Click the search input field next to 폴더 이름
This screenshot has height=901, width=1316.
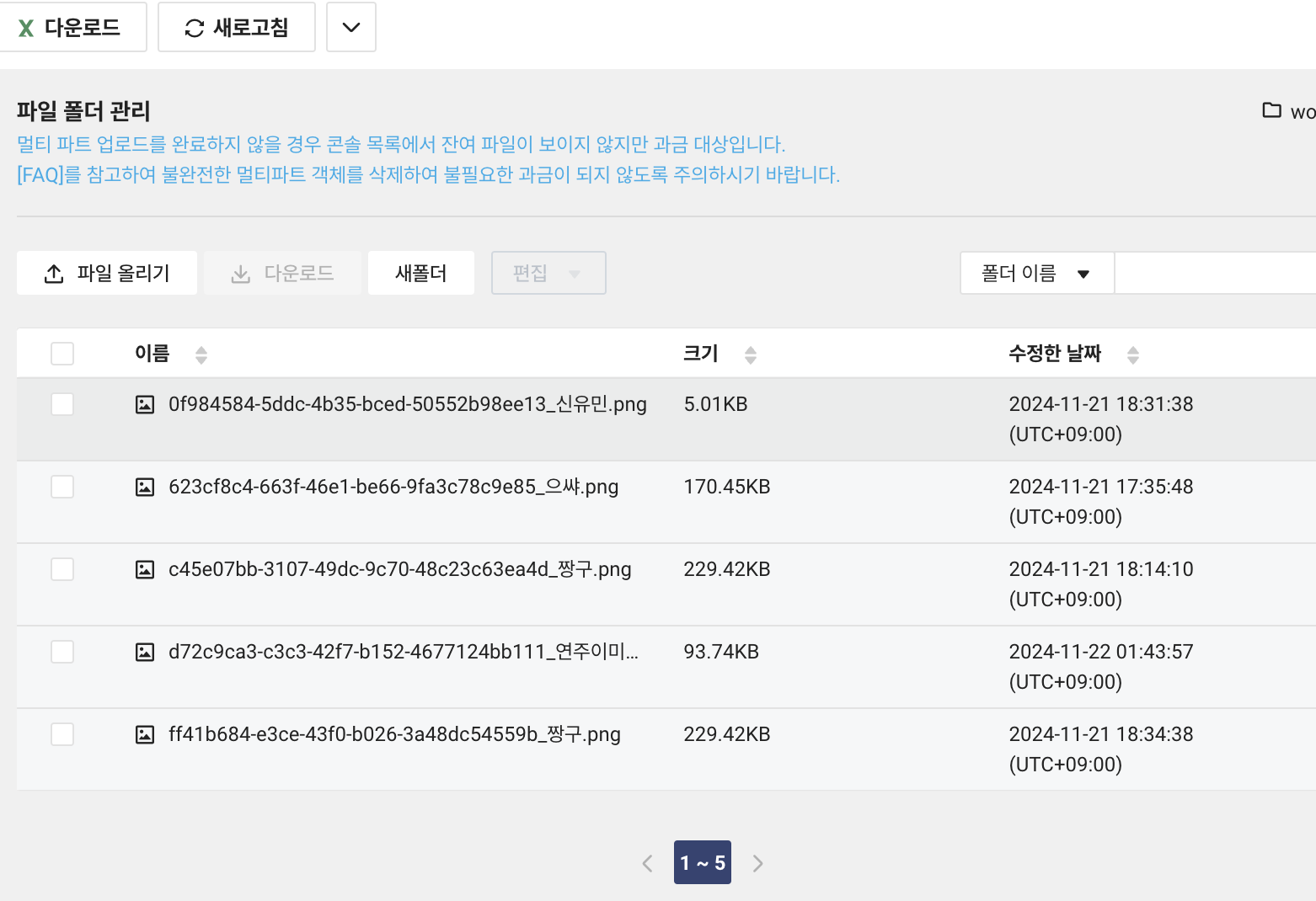click(x=1216, y=273)
